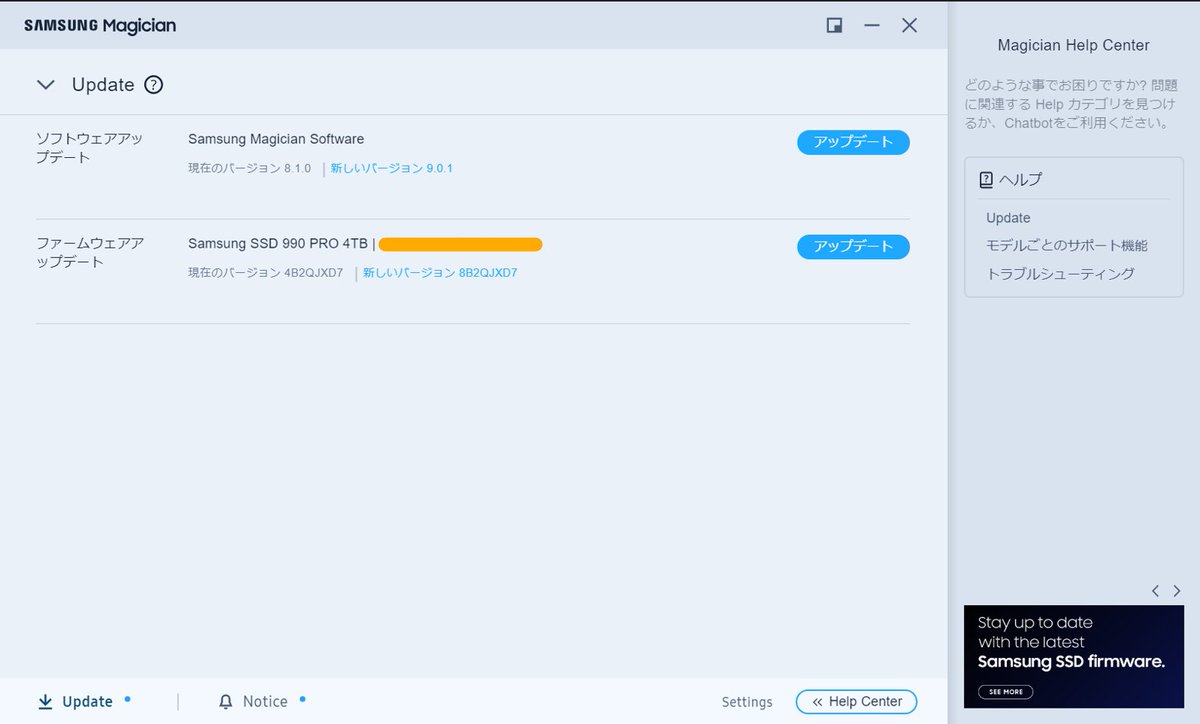The width and height of the screenshot is (1200, 724).
Task: Click the ヘルプ heading book icon
Action: tap(986, 180)
